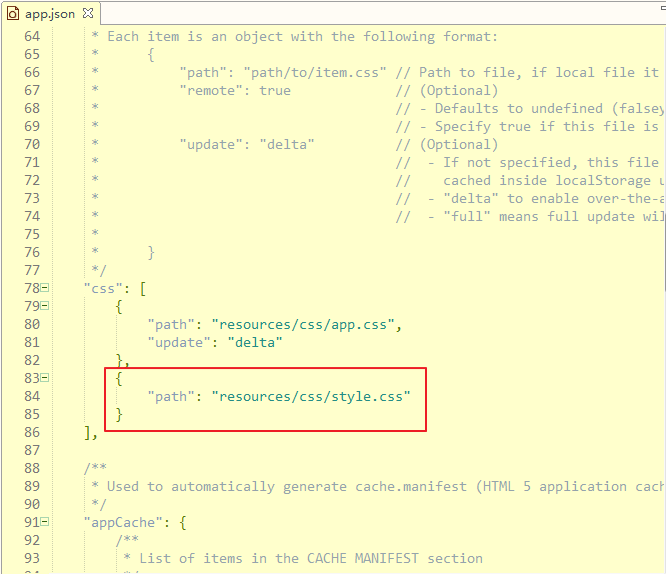The height and width of the screenshot is (574, 666).
Task: Click closing bracket "]," on line 86
Action: click(x=91, y=433)
